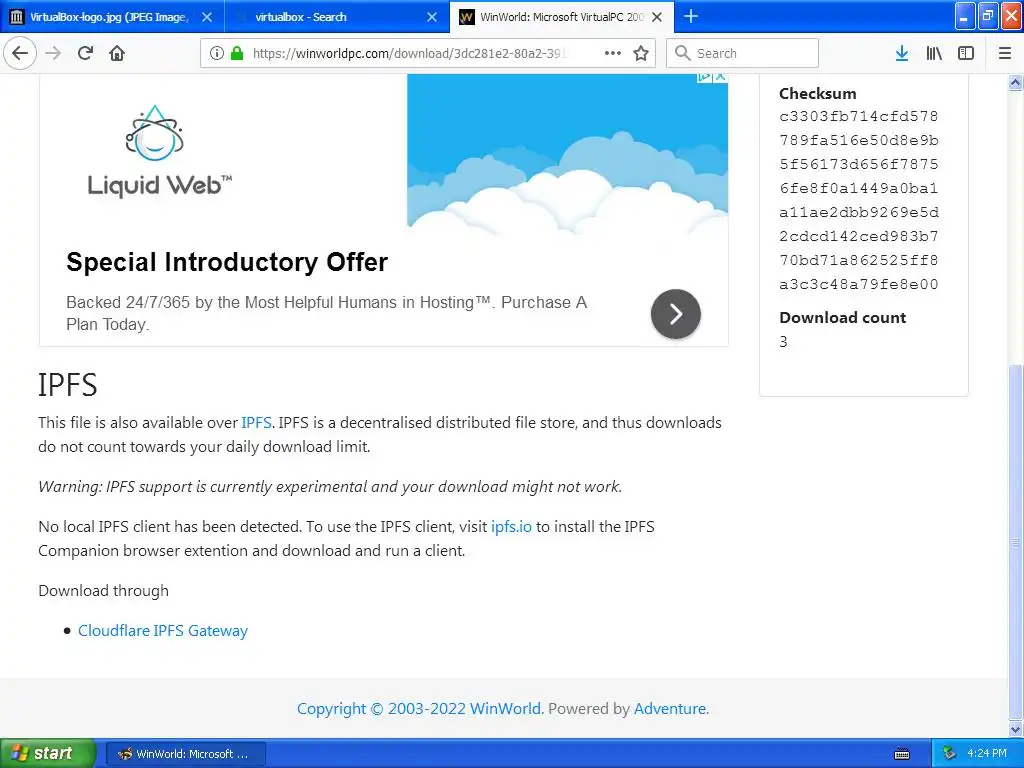Show site information icon in address bar
This screenshot has height=768, width=1024.
217,53
